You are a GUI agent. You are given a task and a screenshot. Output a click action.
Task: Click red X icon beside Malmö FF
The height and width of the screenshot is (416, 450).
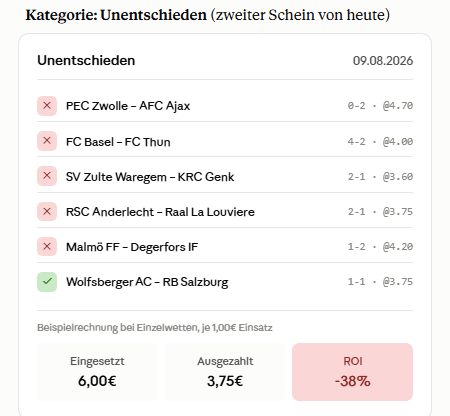click(47, 246)
